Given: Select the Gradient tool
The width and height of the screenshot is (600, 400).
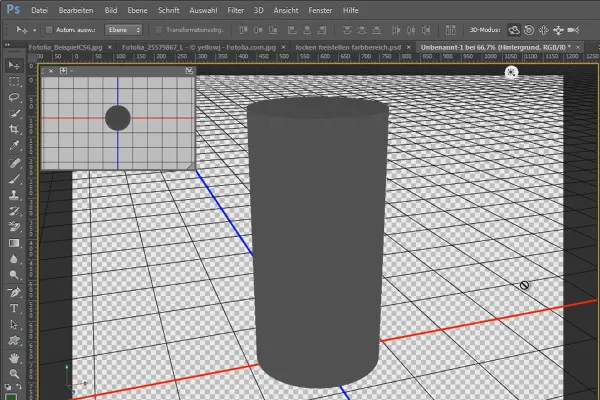Looking at the screenshot, I should point(14,243).
